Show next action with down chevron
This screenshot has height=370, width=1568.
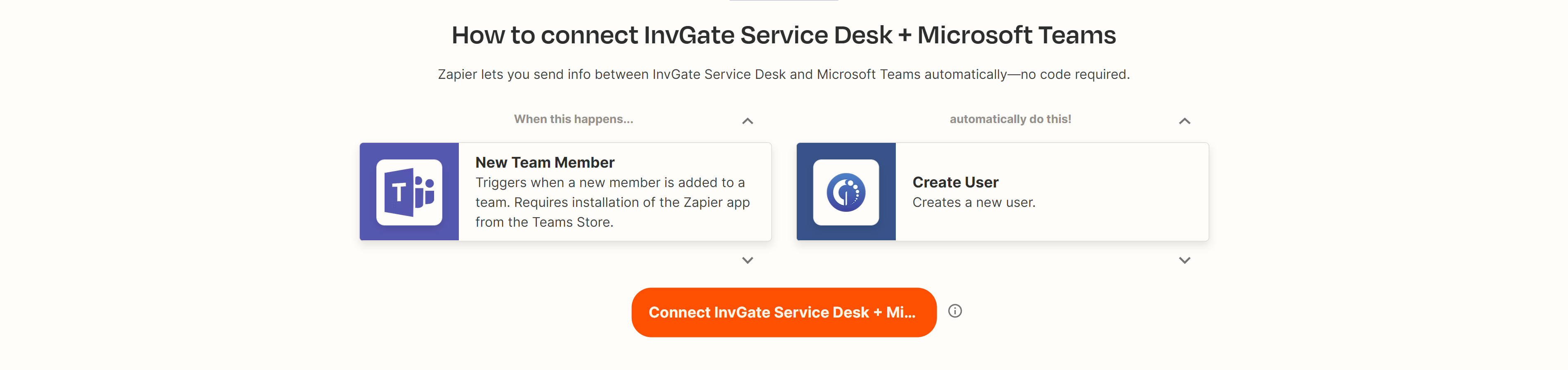coord(1184,260)
